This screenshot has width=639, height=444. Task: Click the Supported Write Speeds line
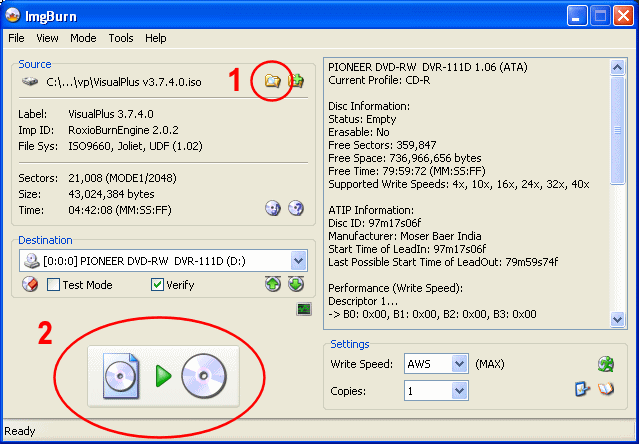tap(459, 184)
